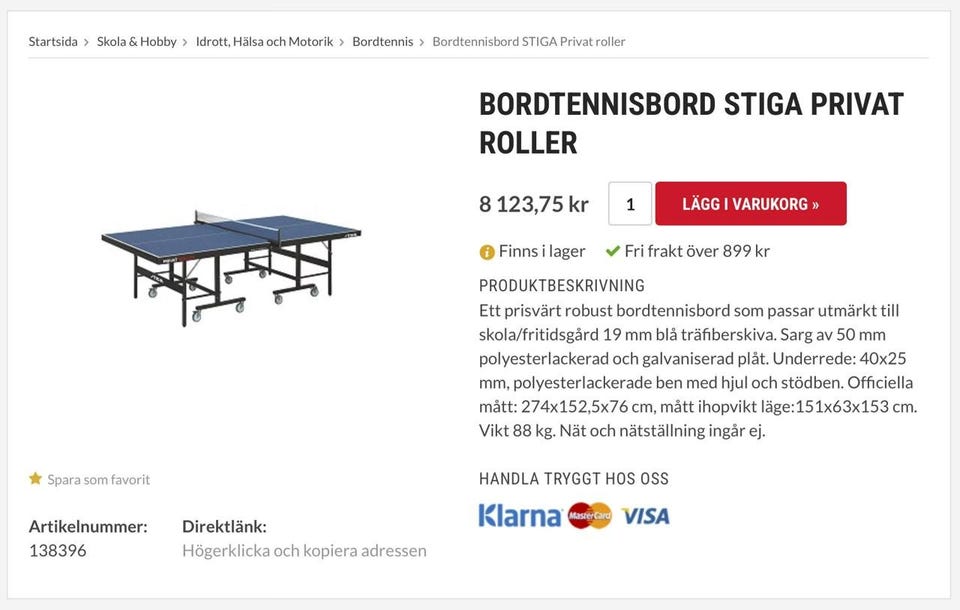The image size is (960, 610).
Task: Click the orange stock info icon
Action: pyautogui.click(x=487, y=252)
